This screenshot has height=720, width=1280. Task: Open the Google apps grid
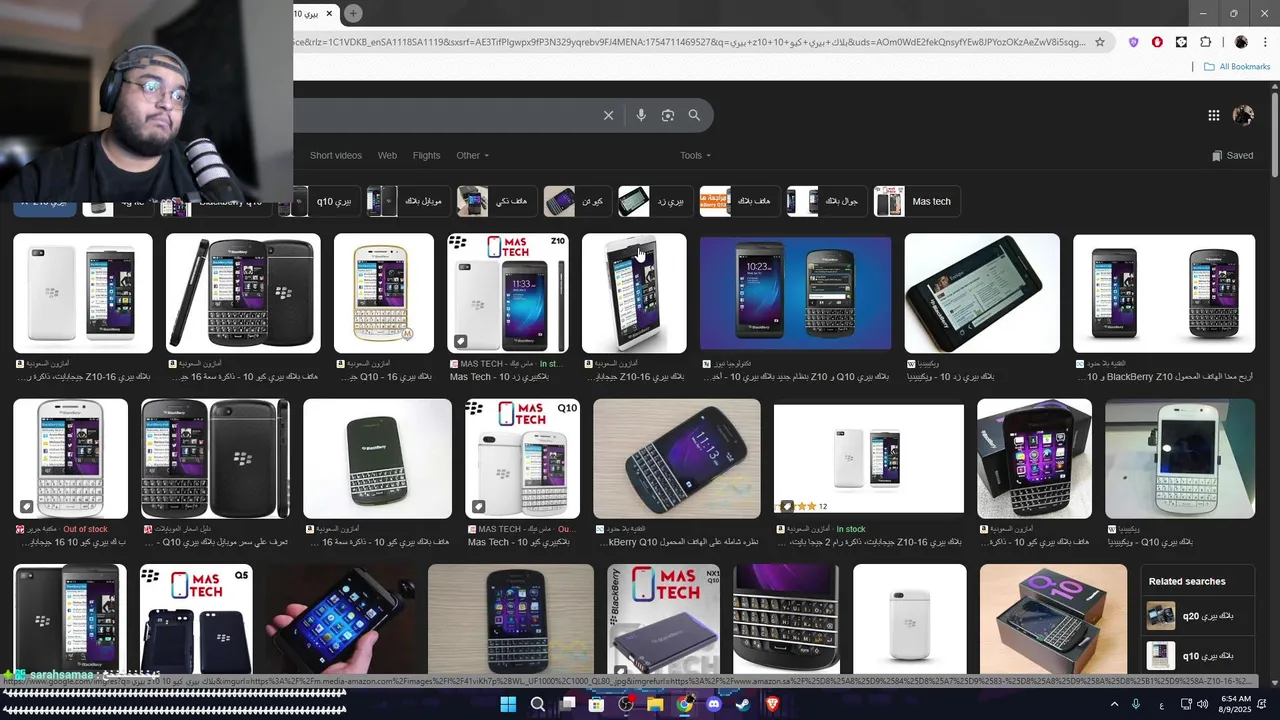(1213, 115)
